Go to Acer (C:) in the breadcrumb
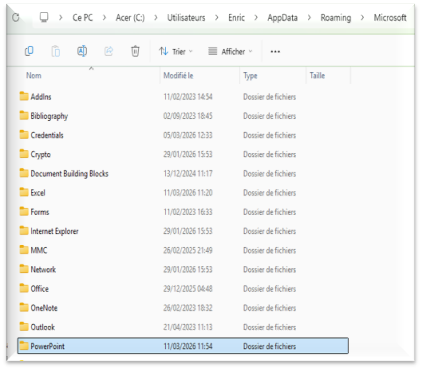Image resolution: width=422 pixels, height=370 pixels. [130, 17]
